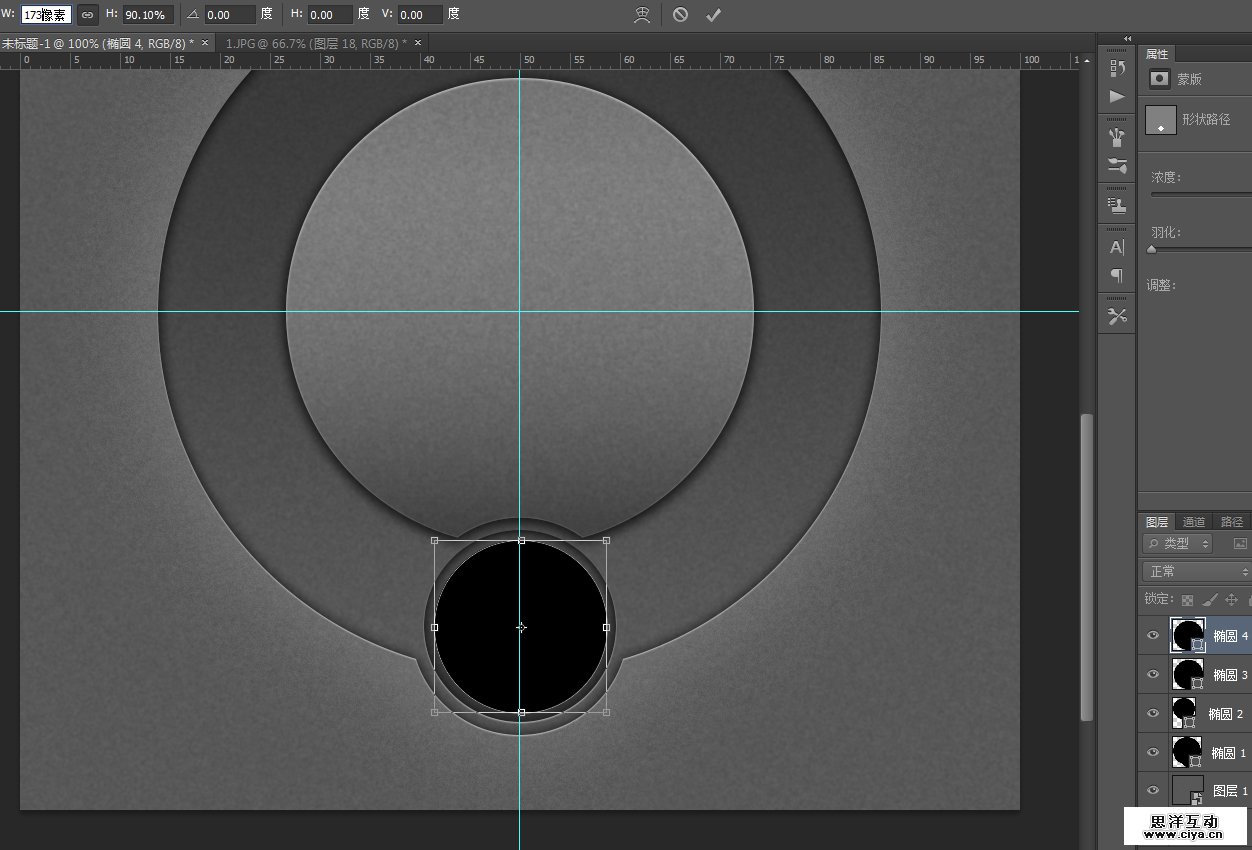
Task: Switch to the 1.JPG document tab
Action: coord(316,43)
